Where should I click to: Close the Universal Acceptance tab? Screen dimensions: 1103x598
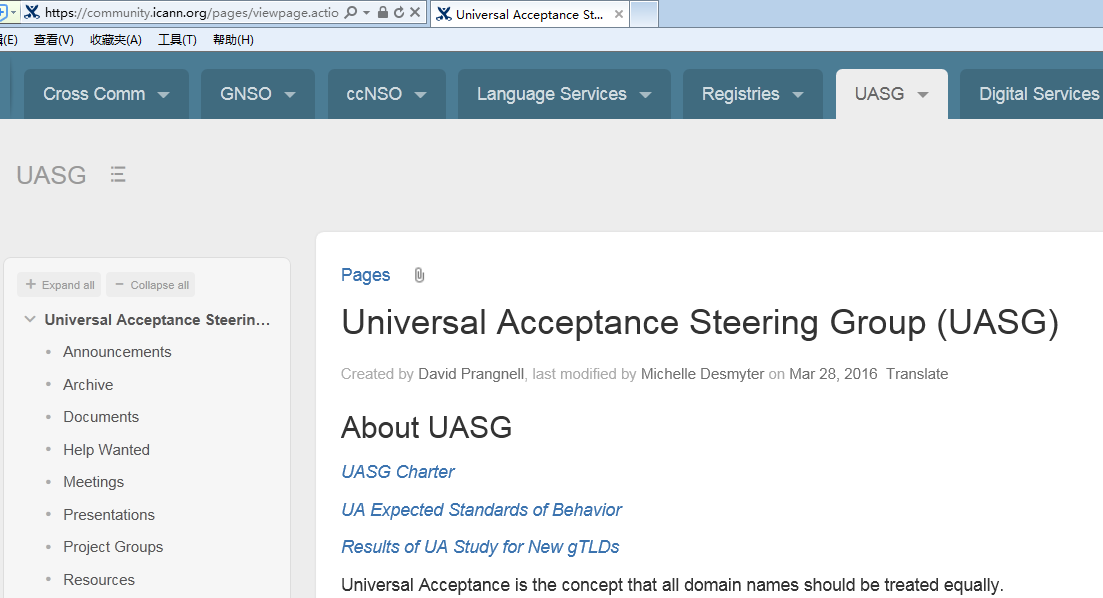(618, 14)
